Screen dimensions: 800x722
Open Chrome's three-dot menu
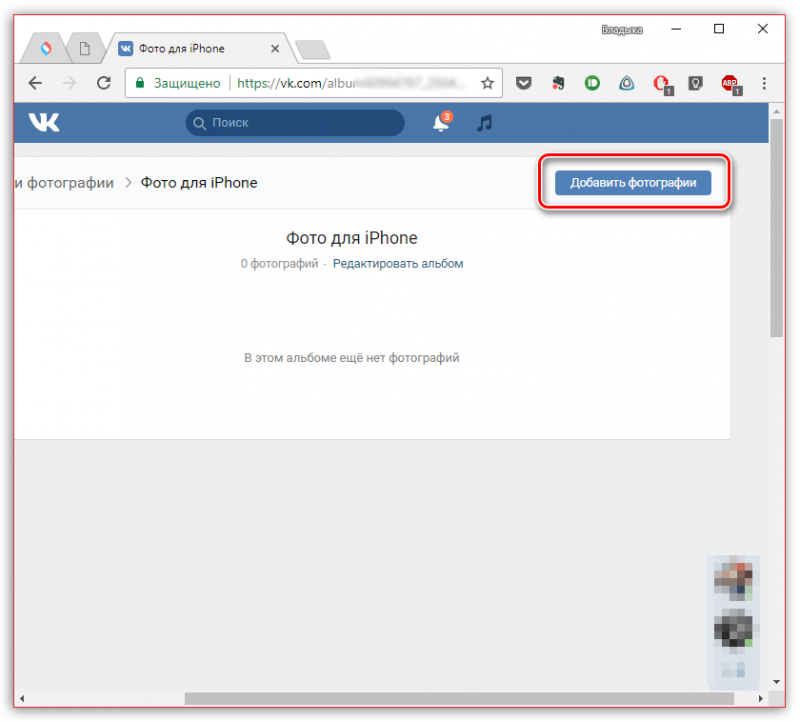pyautogui.click(x=764, y=83)
